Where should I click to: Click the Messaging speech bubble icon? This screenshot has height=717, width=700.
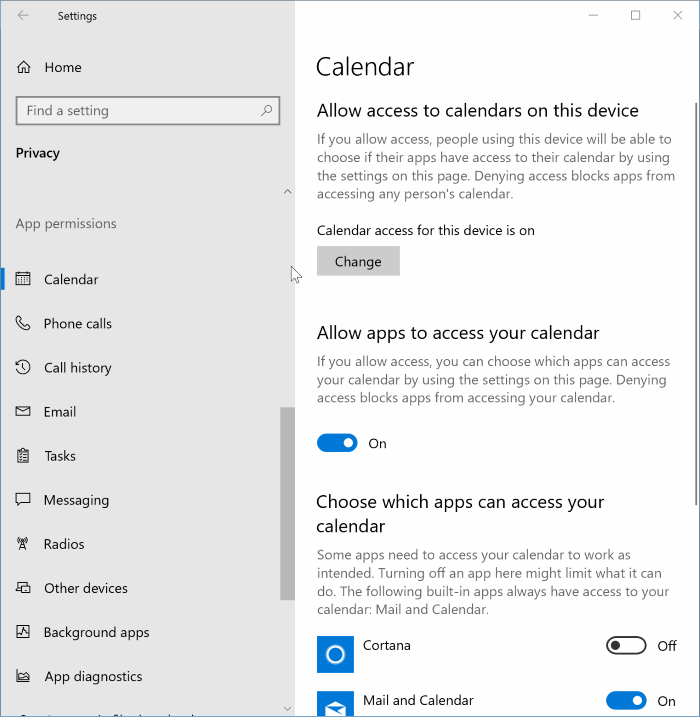23,499
